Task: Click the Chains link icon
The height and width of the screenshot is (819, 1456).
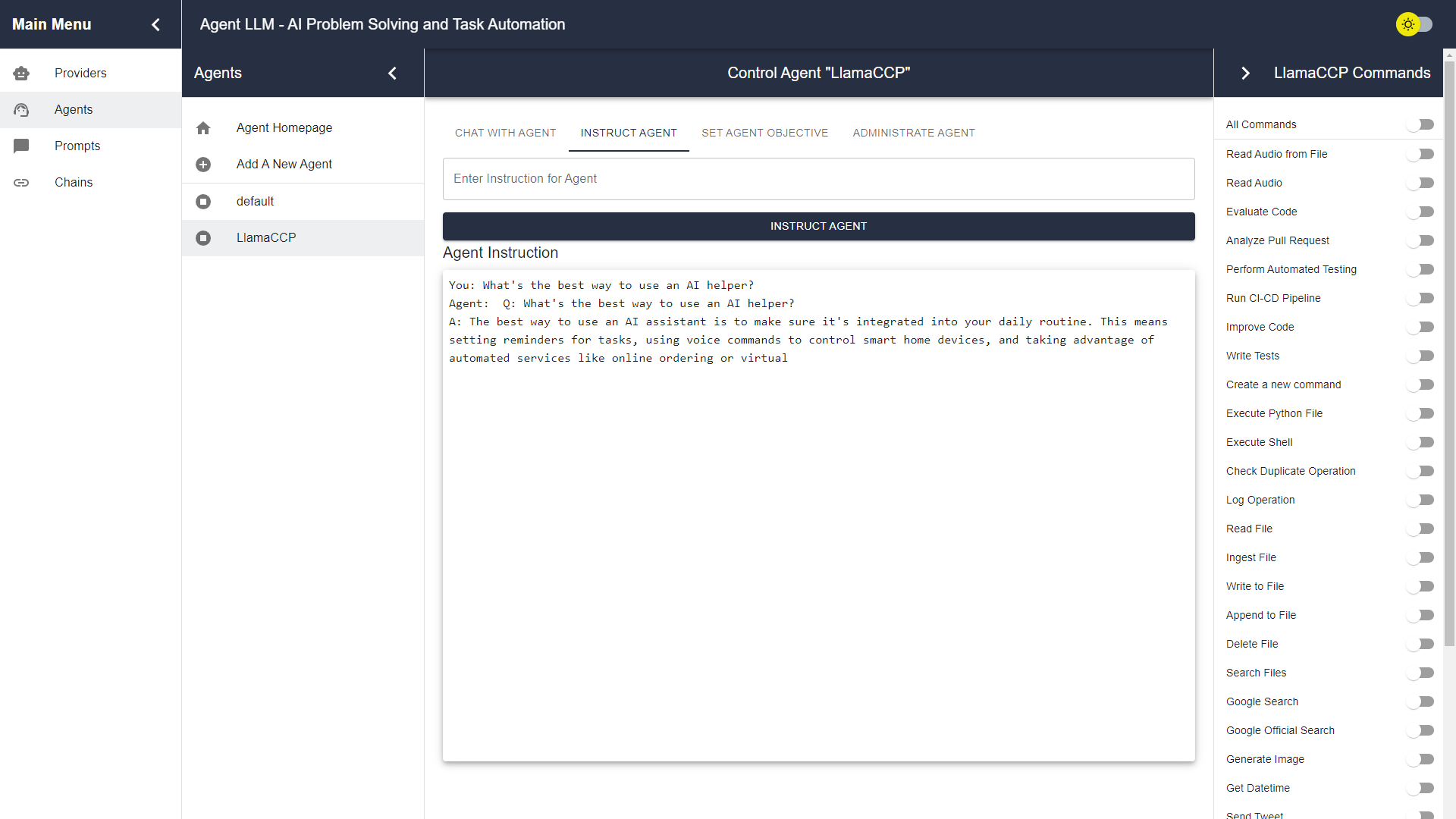Action: tap(21, 183)
